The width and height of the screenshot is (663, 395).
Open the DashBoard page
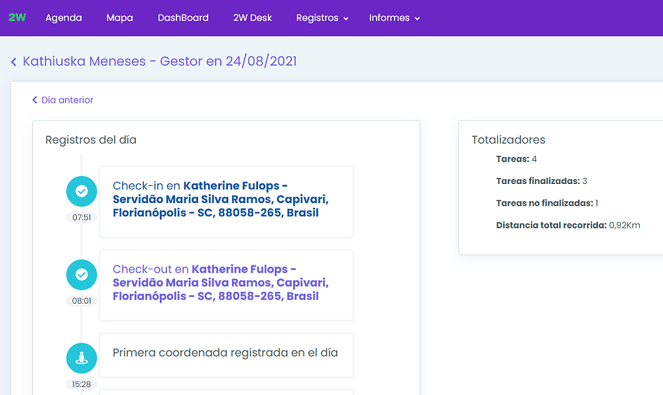coord(183,18)
